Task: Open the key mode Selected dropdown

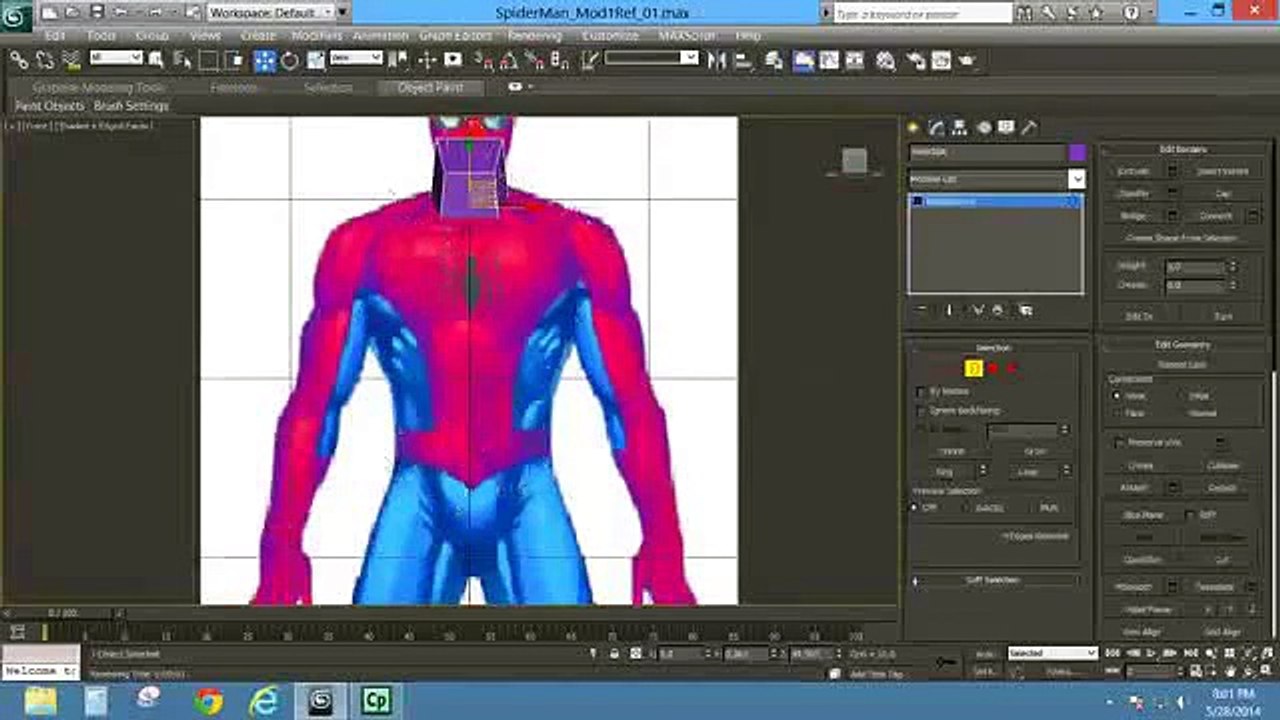Action: point(1052,653)
